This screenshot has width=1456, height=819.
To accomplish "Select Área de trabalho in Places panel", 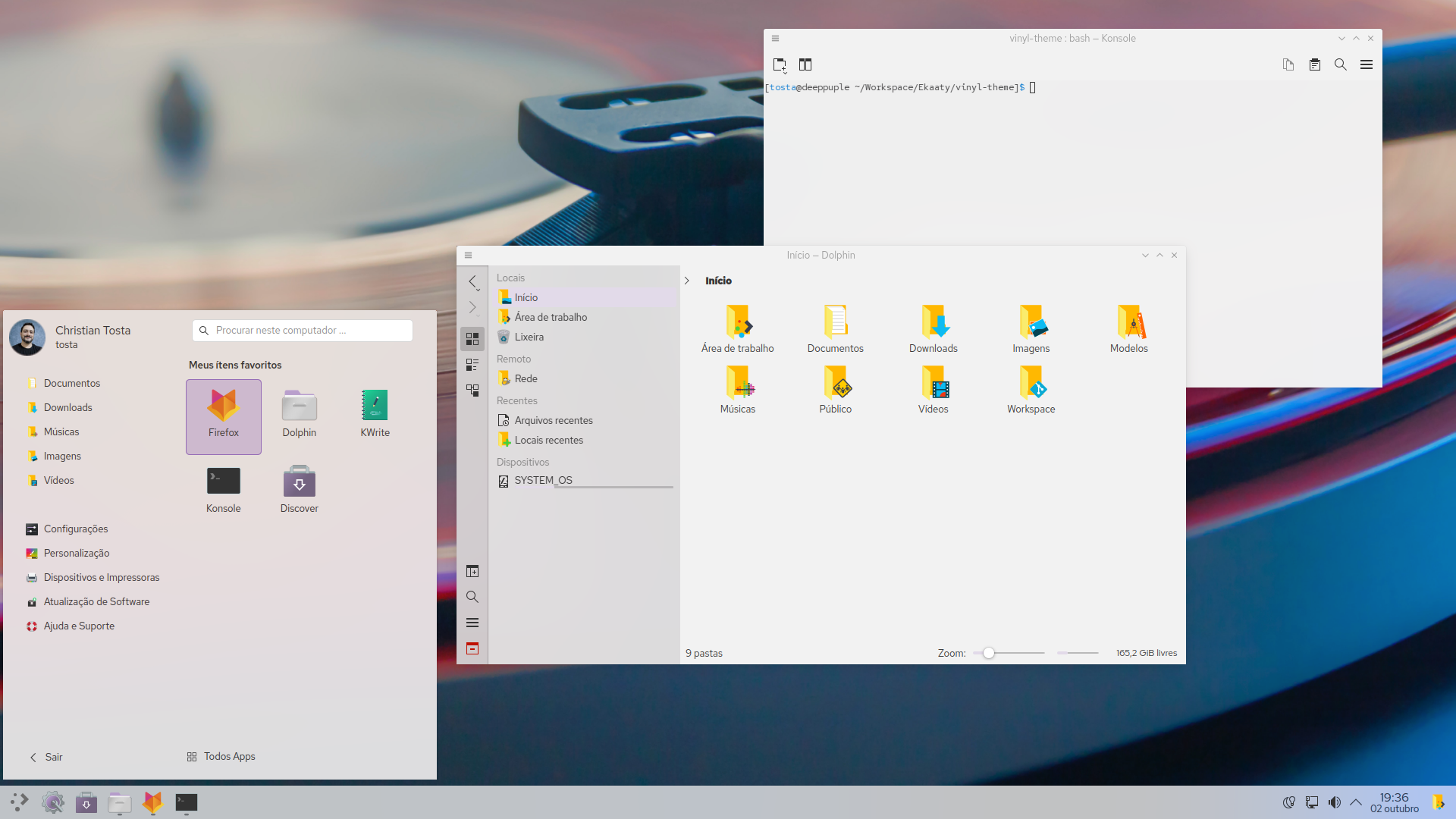I will [584, 318].
